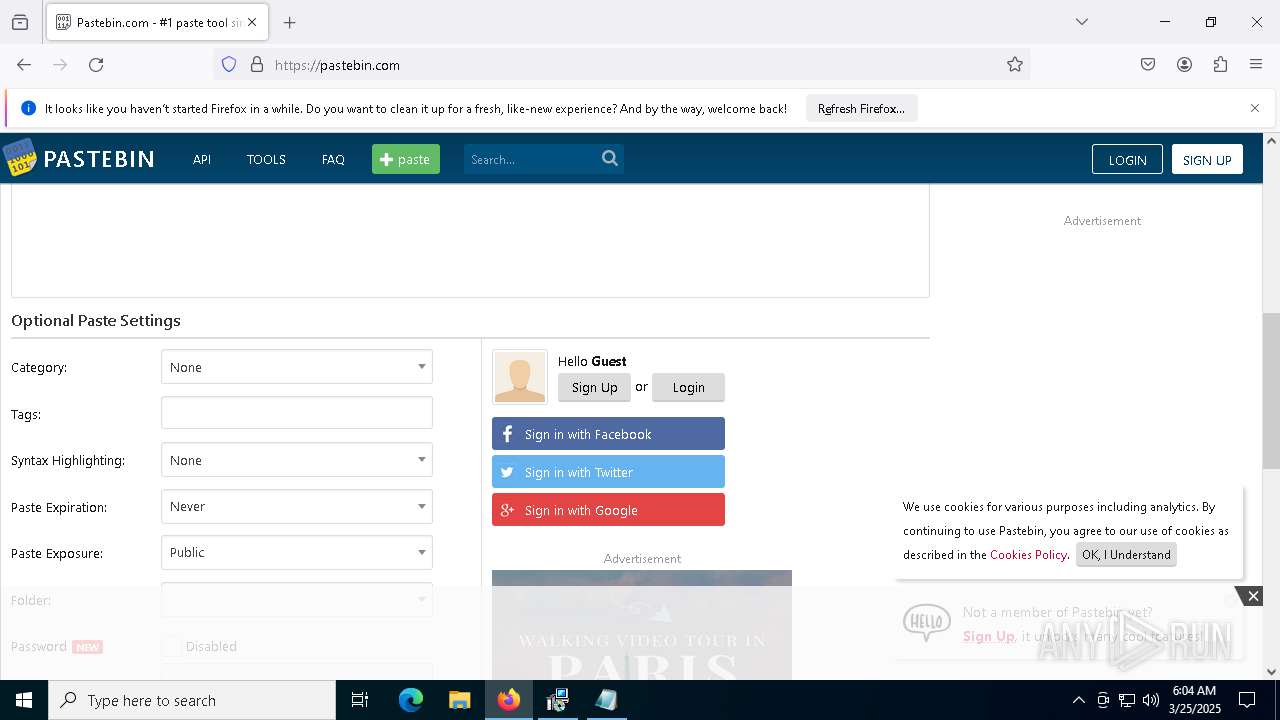The width and height of the screenshot is (1280, 720).
Task: Go back using the browser back arrow
Action: pyautogui.click(x=24, y=65)
